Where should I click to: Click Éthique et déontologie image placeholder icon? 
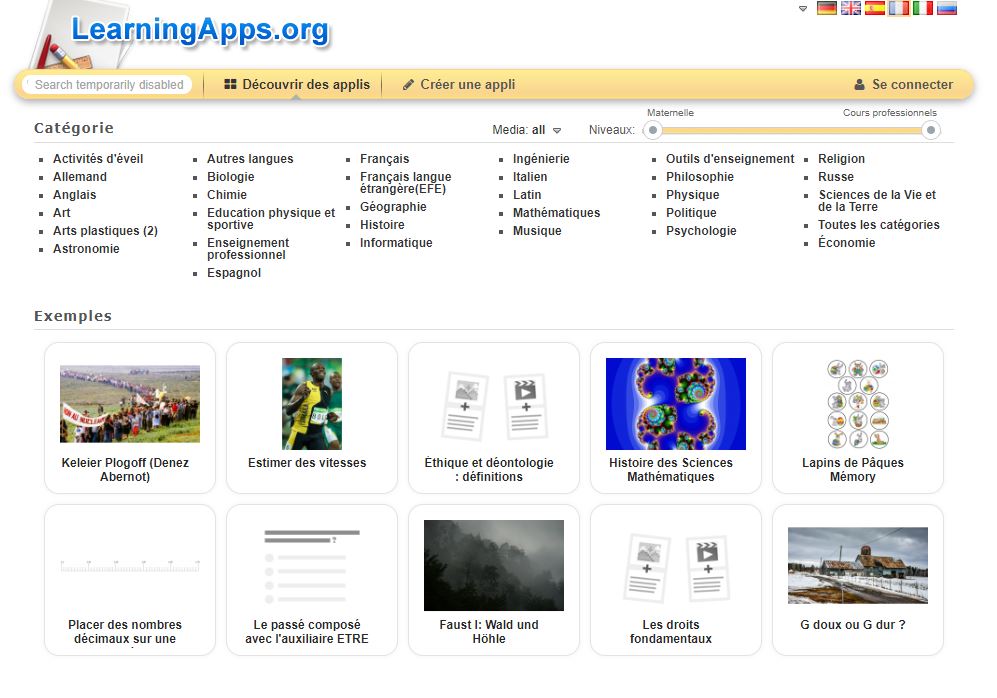click(x=464, y=406)
